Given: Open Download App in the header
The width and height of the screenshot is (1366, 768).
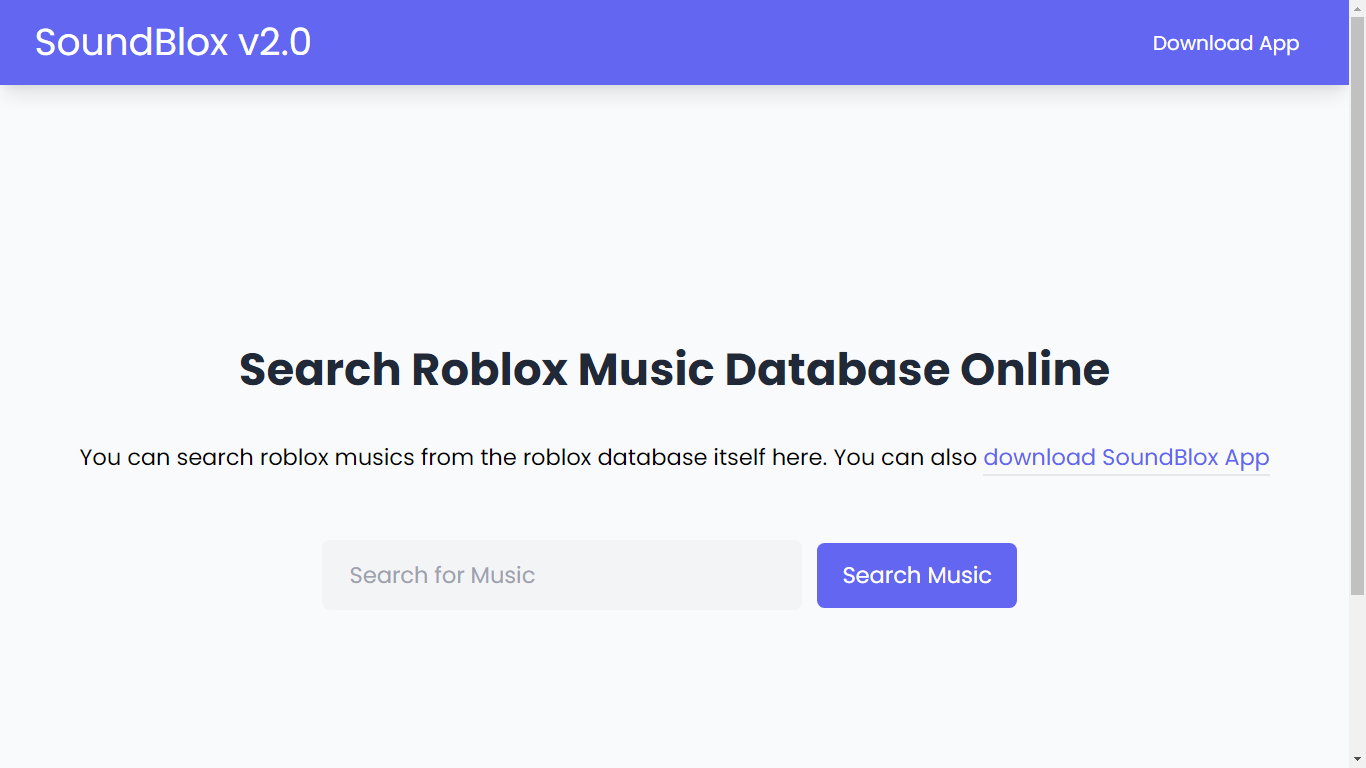Looking at the screenshot, I should tap(1226, 43).
